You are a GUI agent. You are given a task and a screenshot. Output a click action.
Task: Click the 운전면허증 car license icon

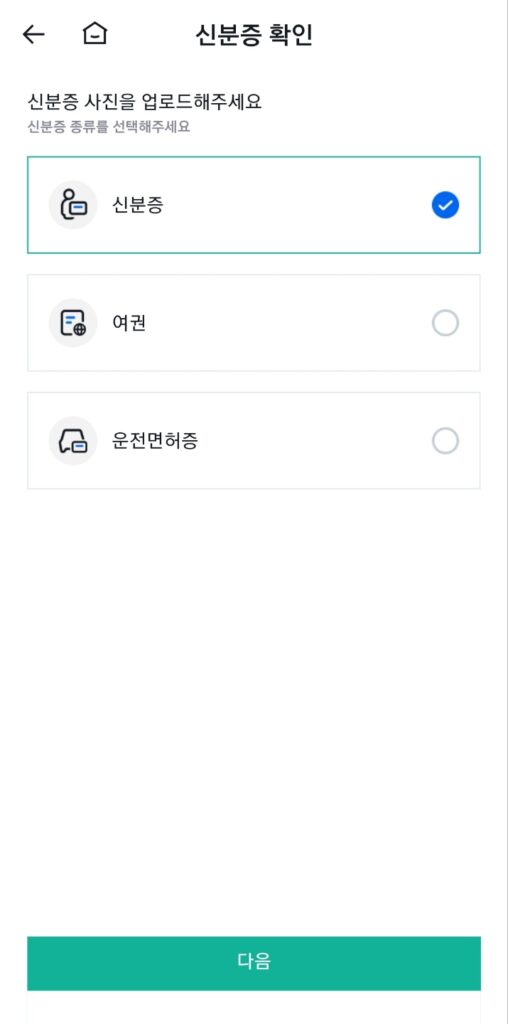pos(73,441)
